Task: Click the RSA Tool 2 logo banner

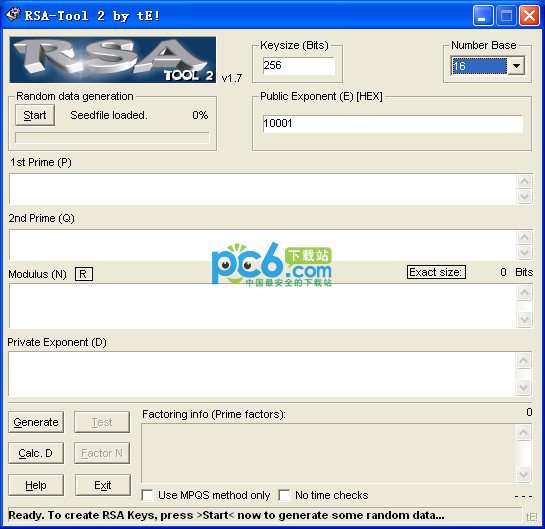Action: click(x=113, y=60)
